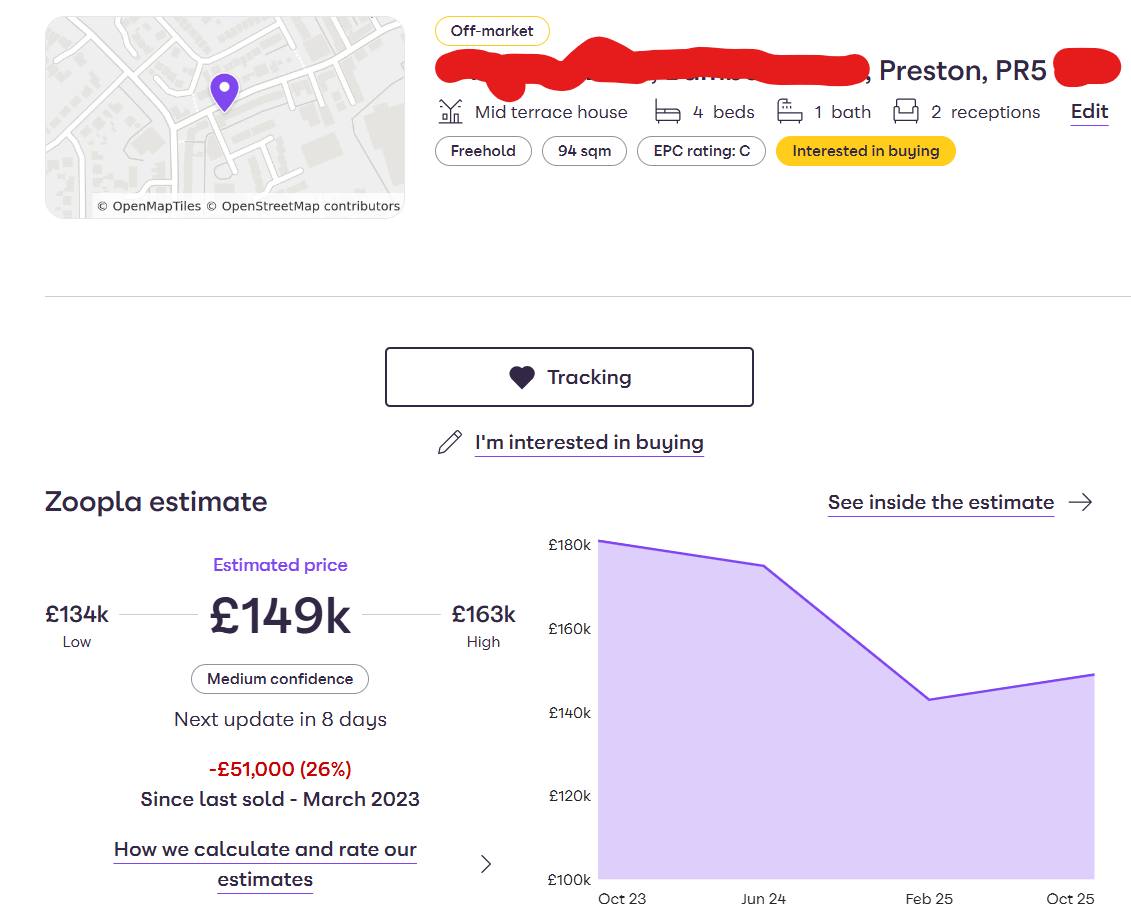
Task: Click the heart icon in Tracking button
Action: 522,377
